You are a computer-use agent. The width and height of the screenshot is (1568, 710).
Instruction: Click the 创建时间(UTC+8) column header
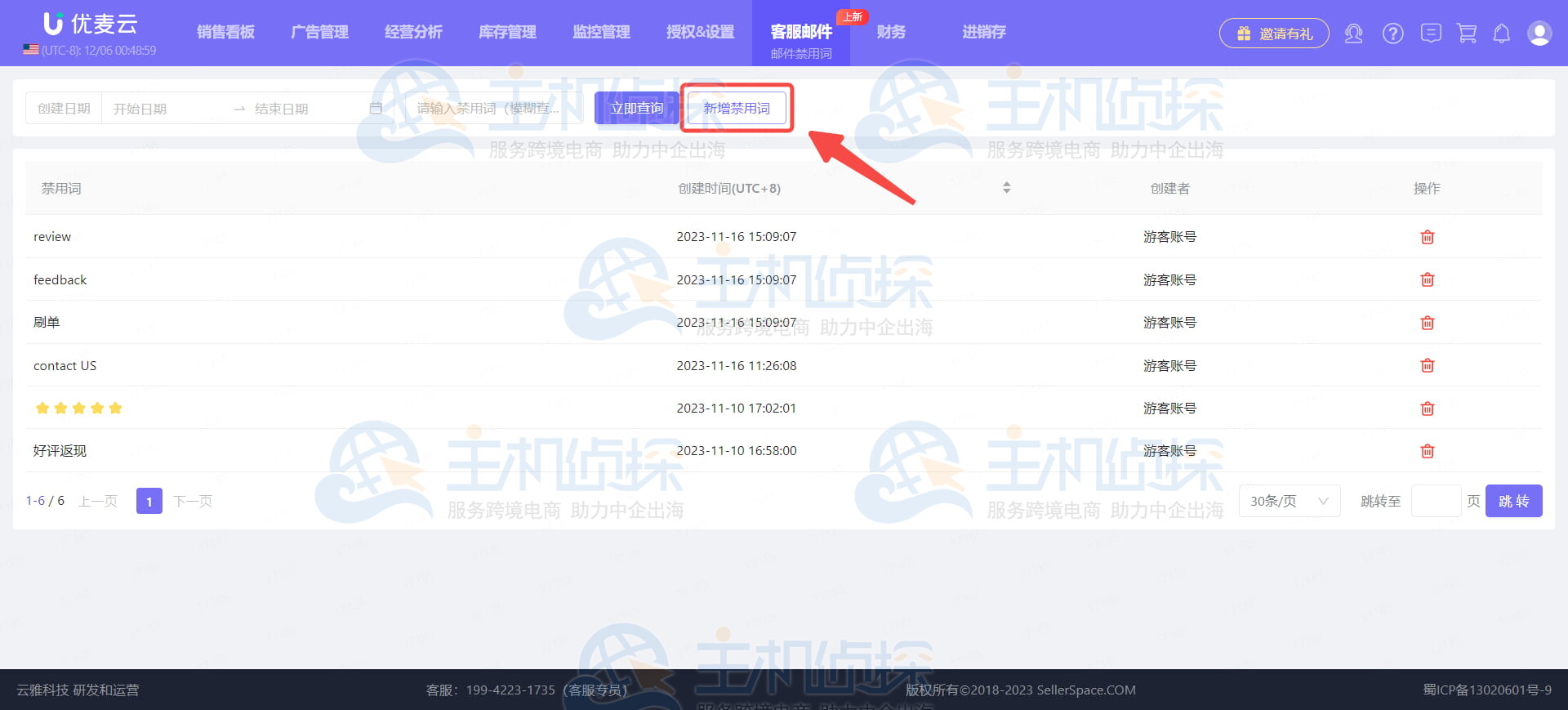(x=729, y=188)
